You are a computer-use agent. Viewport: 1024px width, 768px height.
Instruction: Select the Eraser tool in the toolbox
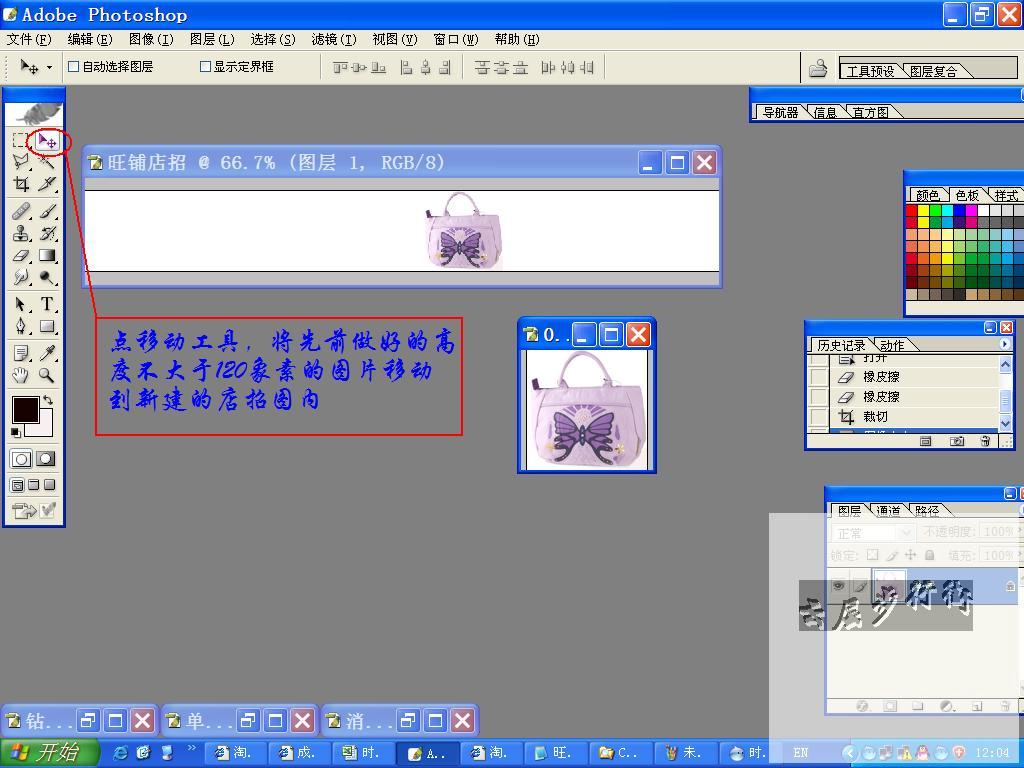pyautogui.click(x=20, y=255)
